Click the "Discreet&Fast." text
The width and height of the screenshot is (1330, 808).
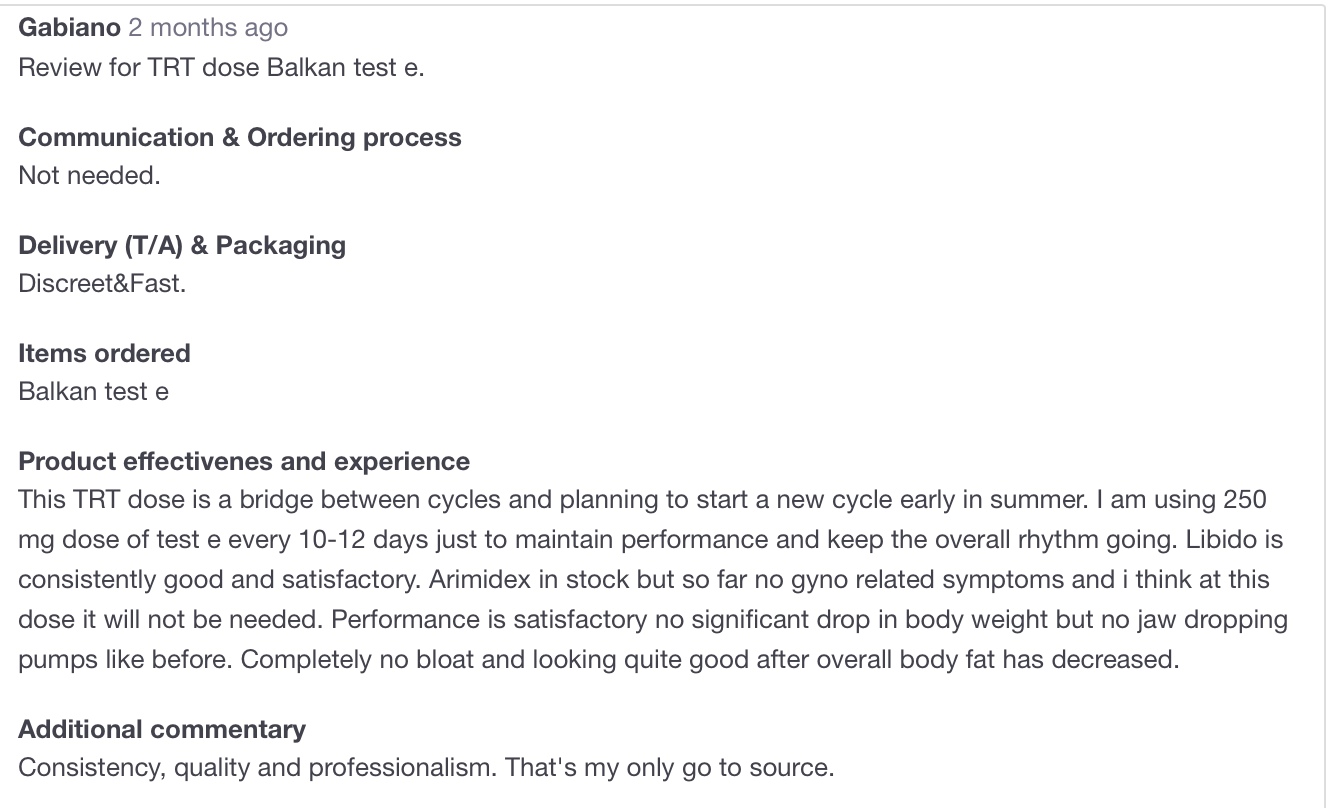[102, 283]
